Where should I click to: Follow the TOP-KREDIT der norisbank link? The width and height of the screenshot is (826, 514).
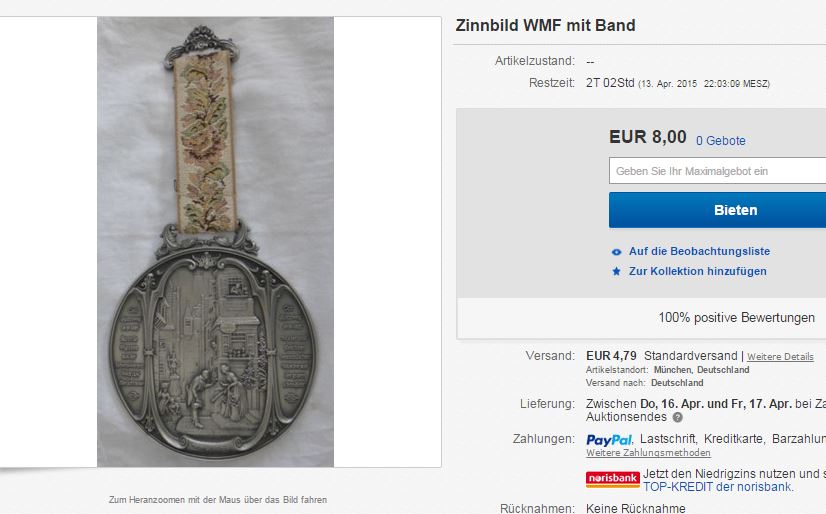point(718,487)
